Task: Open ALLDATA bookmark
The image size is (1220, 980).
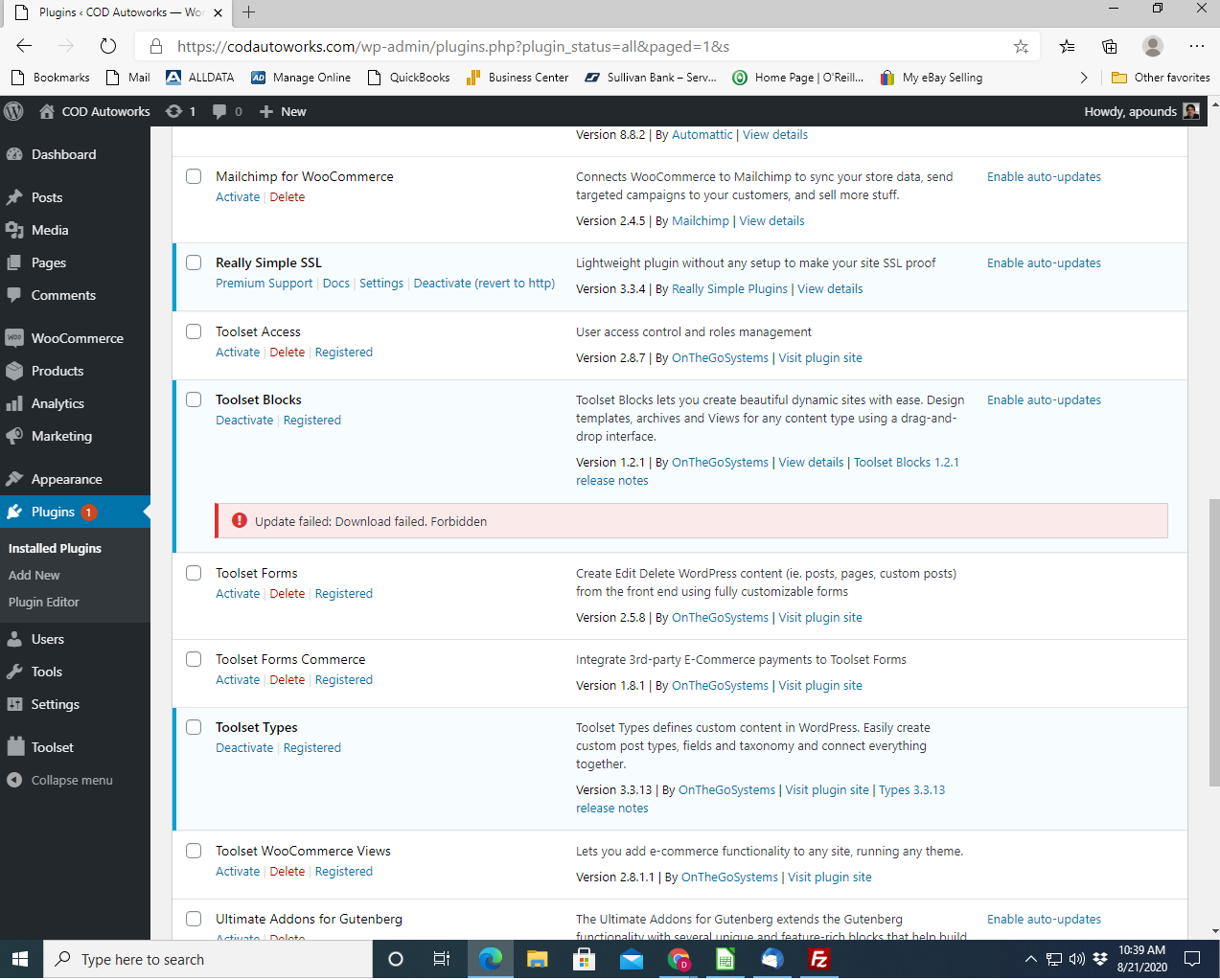Action: tap(199, 78)
